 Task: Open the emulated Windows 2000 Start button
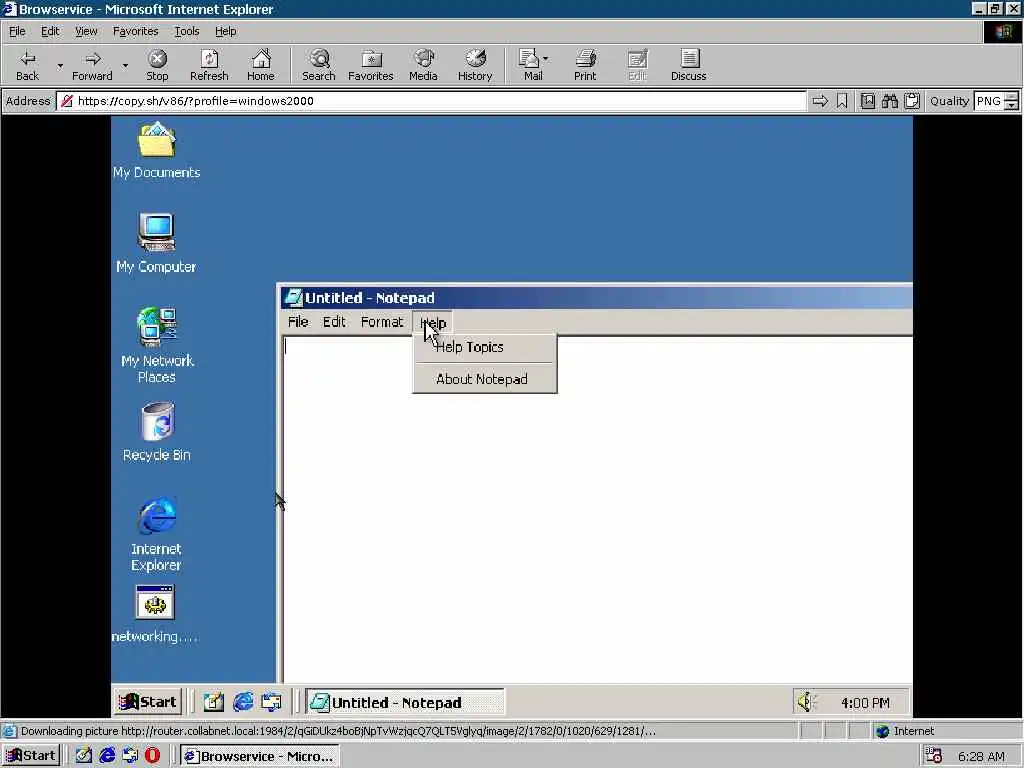(148, 702)
